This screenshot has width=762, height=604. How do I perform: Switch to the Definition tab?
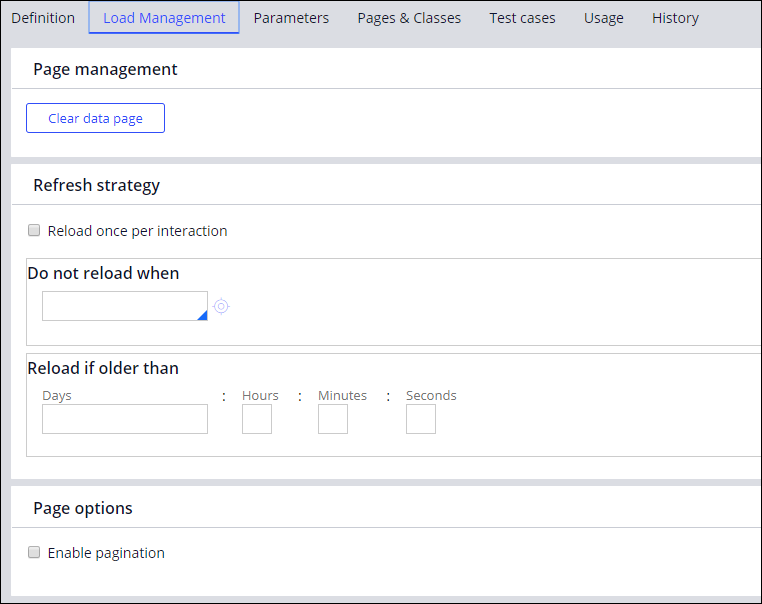coord(43,18)
